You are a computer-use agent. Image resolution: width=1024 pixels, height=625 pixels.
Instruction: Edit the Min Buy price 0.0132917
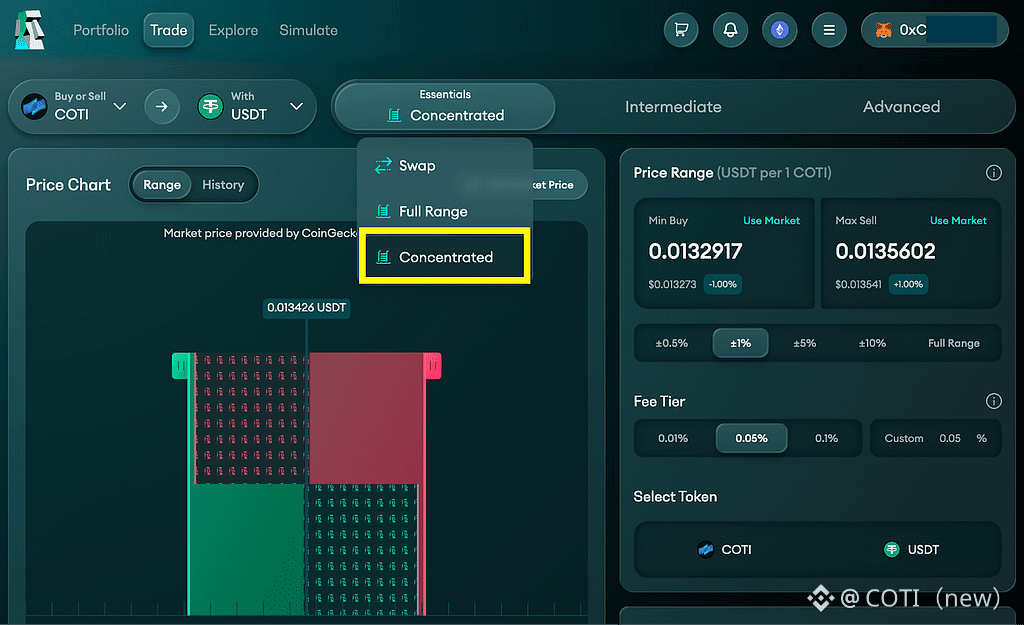[696, 251]
